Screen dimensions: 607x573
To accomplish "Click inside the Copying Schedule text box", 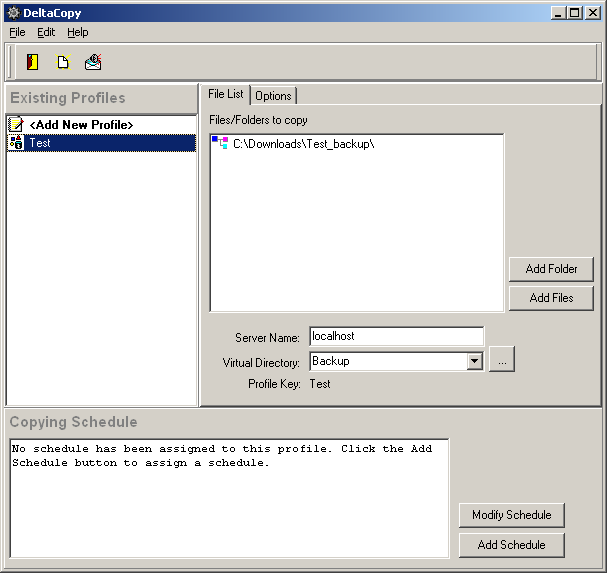I will click(229, 498).
